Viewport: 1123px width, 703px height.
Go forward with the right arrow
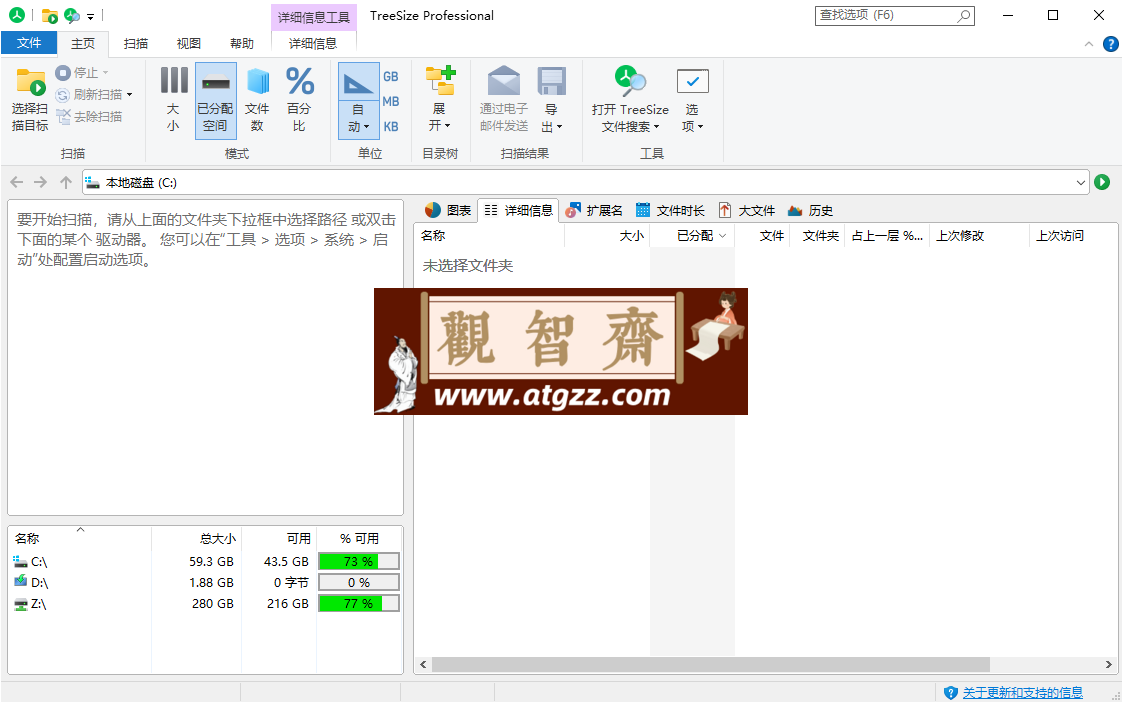click(x=41, y=183)
